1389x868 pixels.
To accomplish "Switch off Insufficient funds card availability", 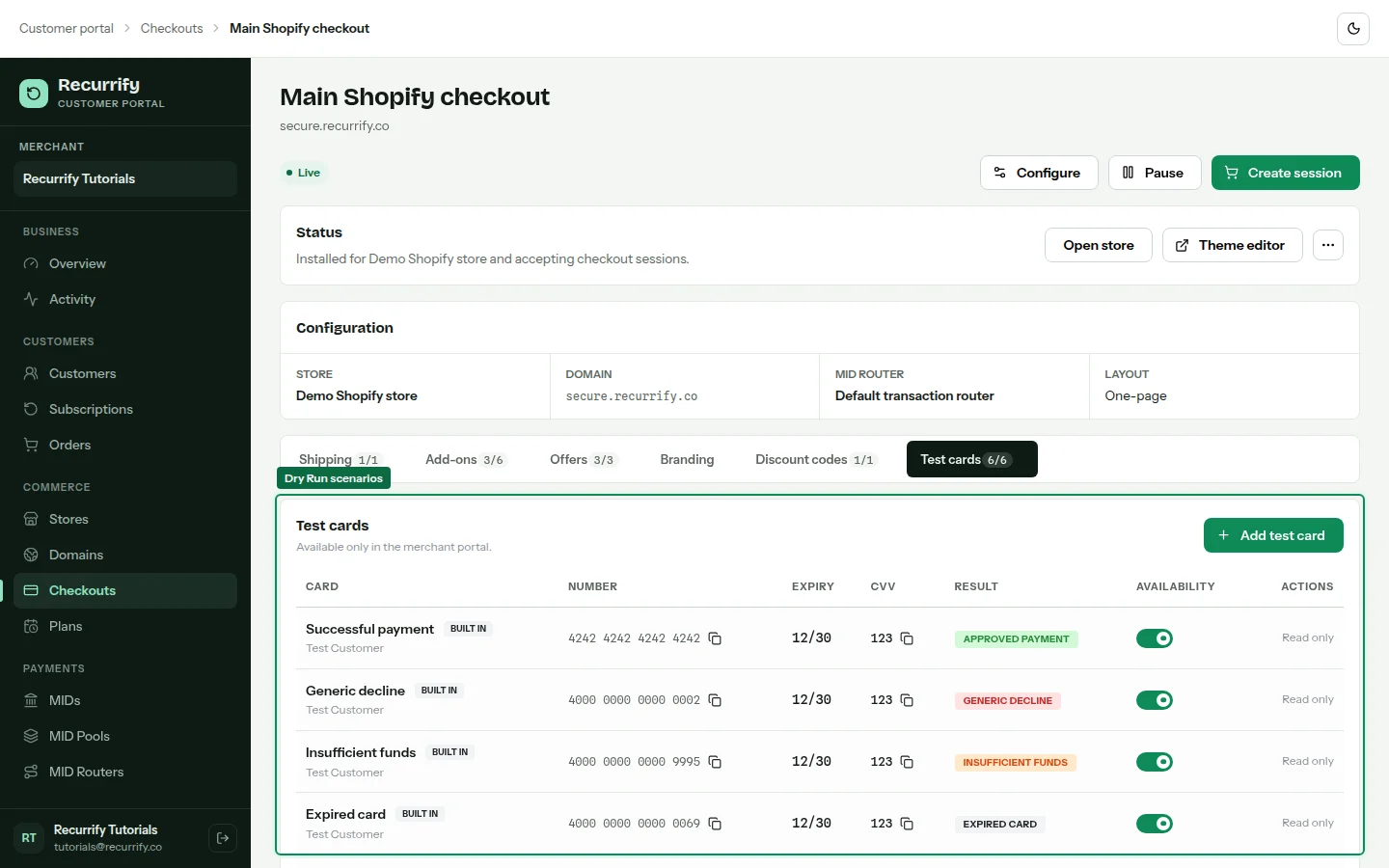I will coord(1154,762).
